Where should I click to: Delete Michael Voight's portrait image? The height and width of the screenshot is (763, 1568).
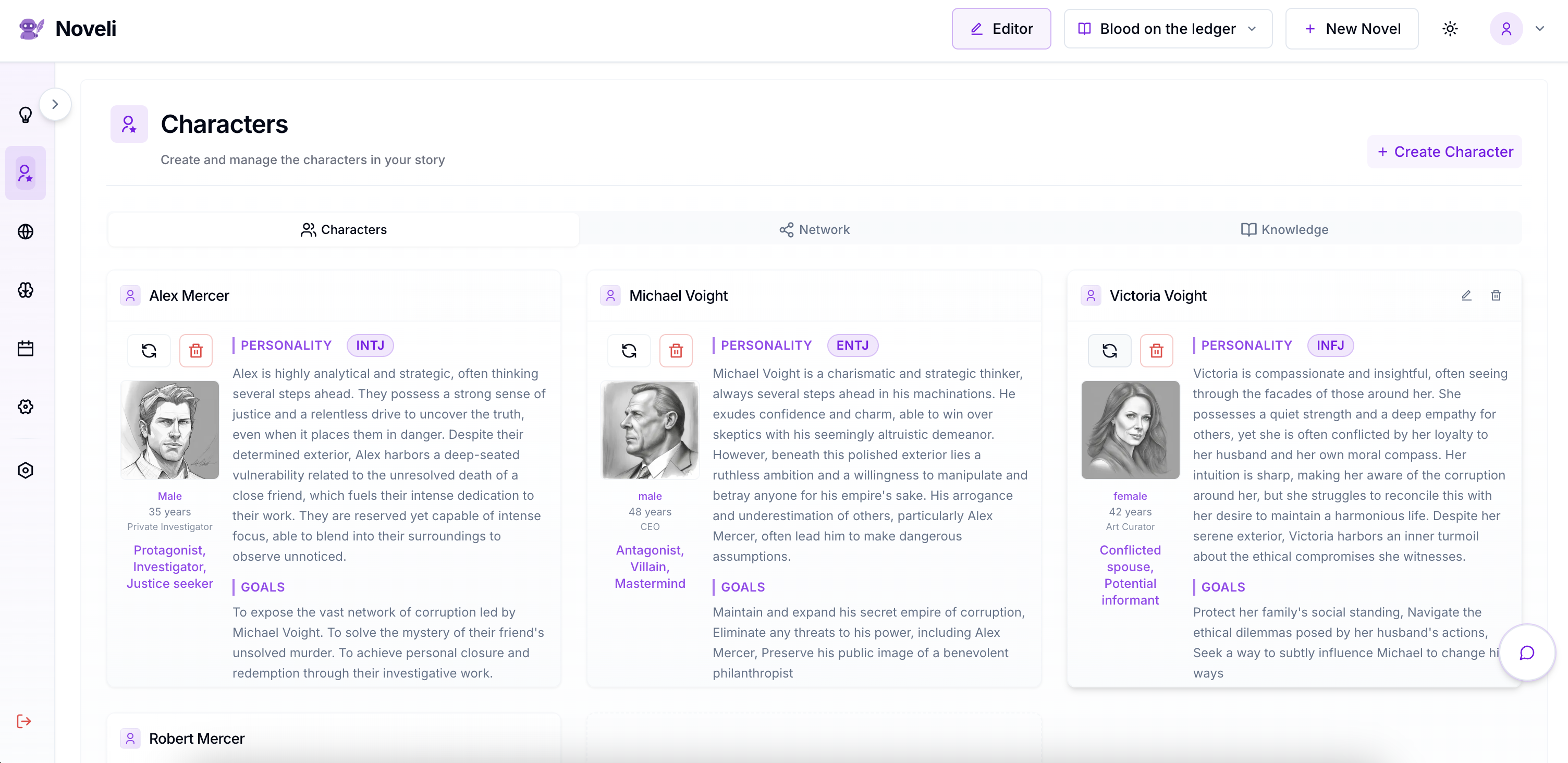tap(676, 350)
